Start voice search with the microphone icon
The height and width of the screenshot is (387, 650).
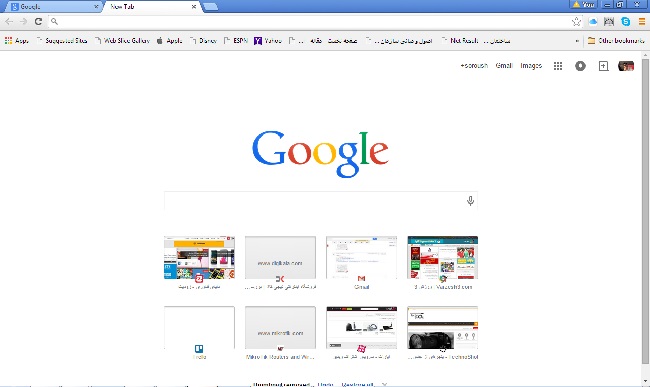point(470,201)
